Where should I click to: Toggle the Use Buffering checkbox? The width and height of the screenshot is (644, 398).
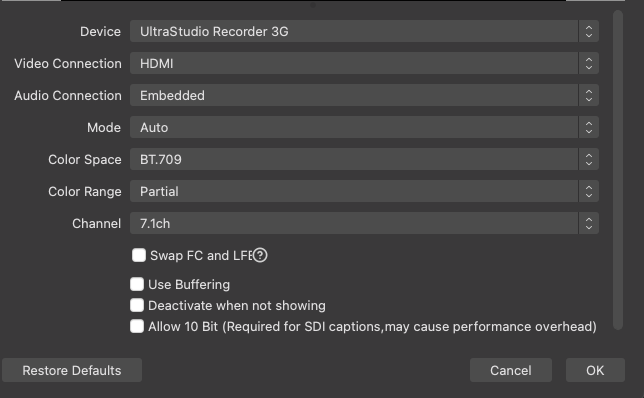pos(137,284)
